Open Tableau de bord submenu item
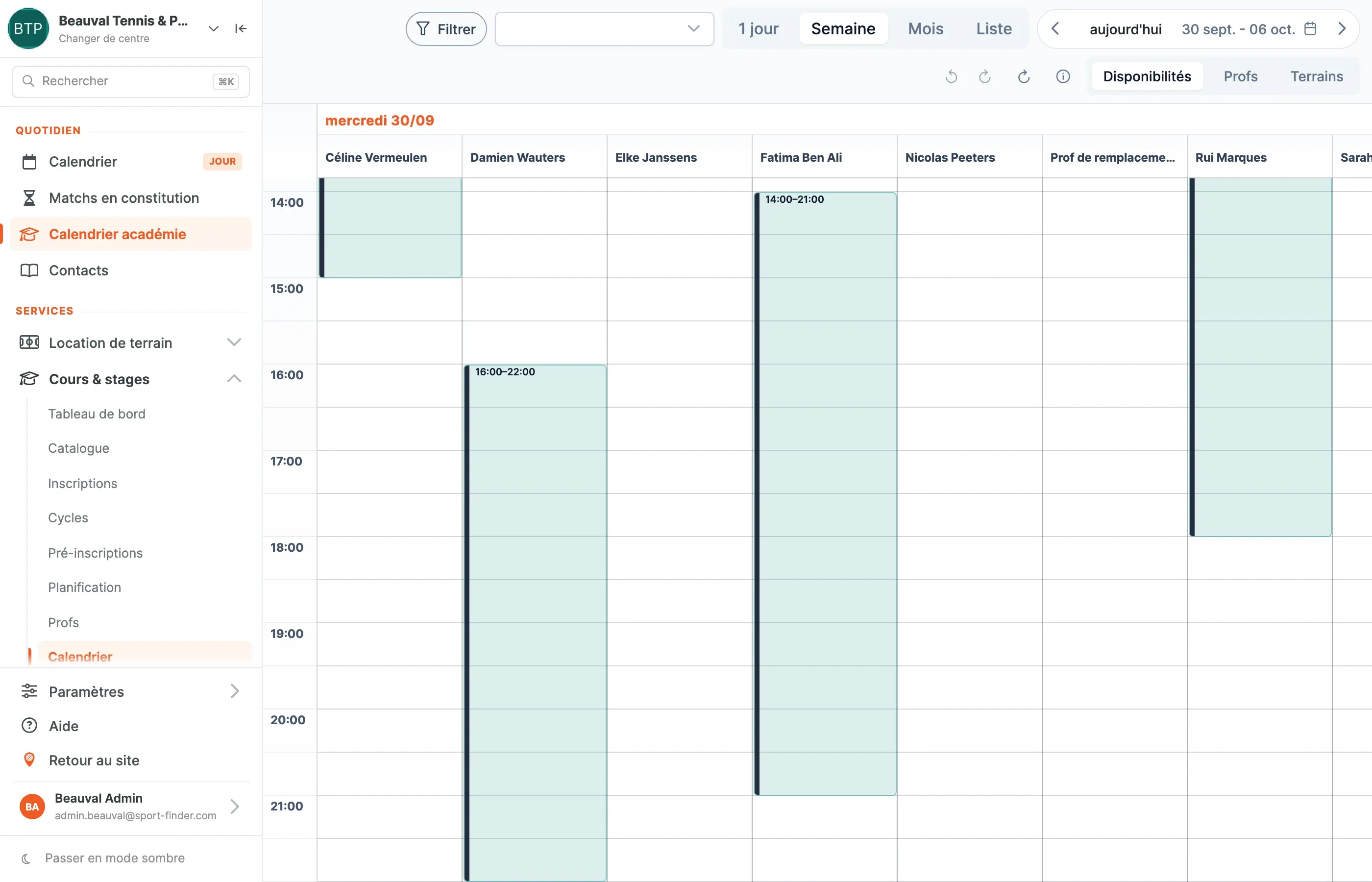The height and width of the screenshot is (882, 1372). pos(96,414)
